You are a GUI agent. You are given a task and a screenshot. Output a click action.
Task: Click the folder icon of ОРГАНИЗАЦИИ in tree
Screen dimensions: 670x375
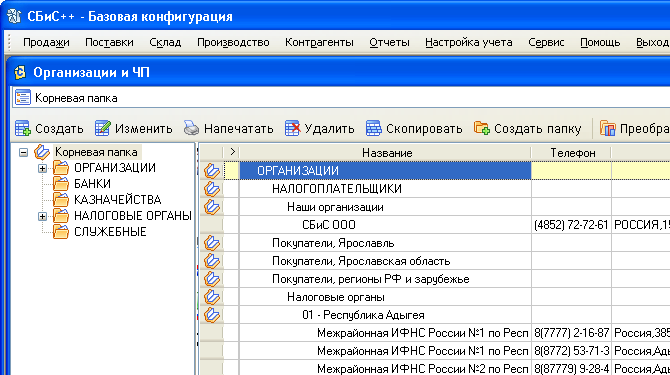coord(61,168)
